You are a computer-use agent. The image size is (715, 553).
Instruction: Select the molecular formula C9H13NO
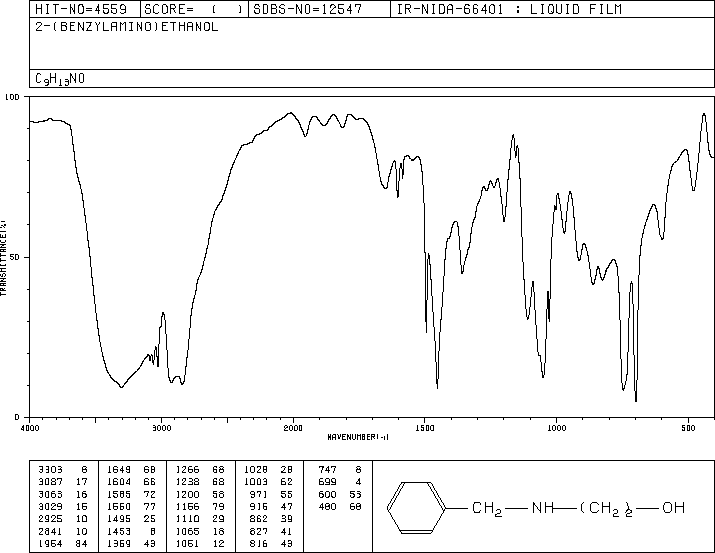coord(60,79)
